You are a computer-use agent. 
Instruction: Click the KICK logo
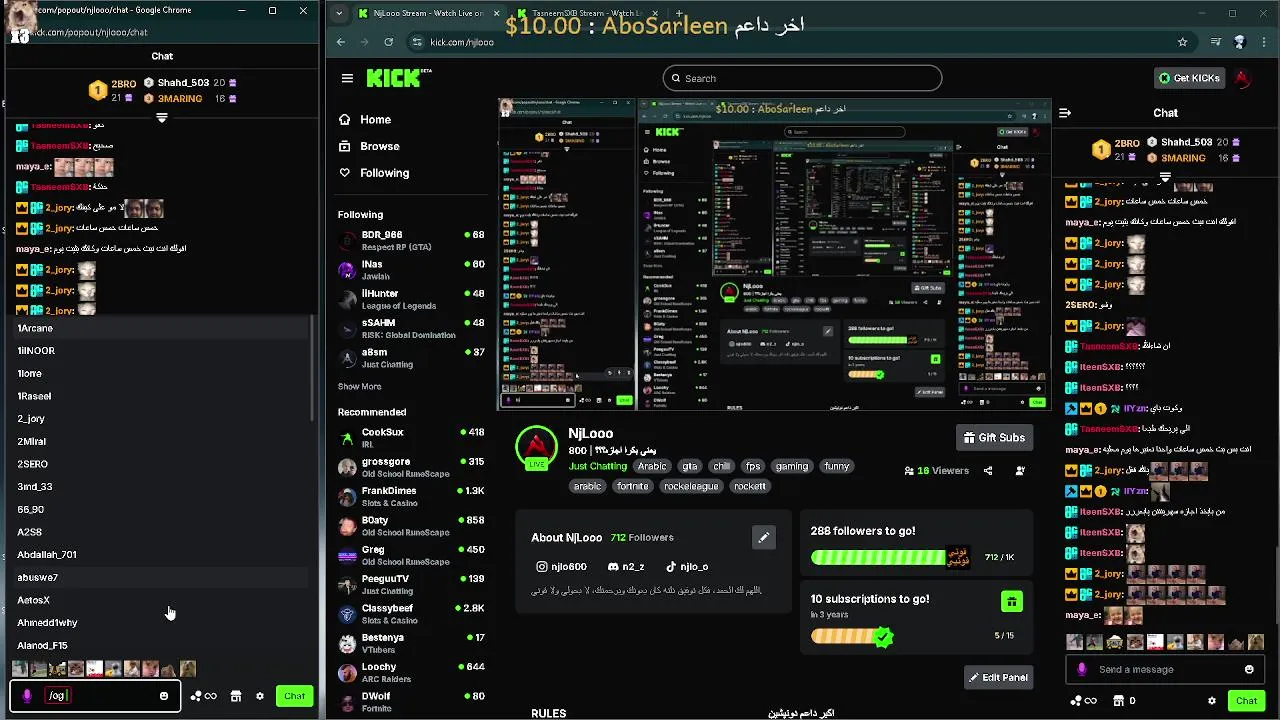point(397,78)
